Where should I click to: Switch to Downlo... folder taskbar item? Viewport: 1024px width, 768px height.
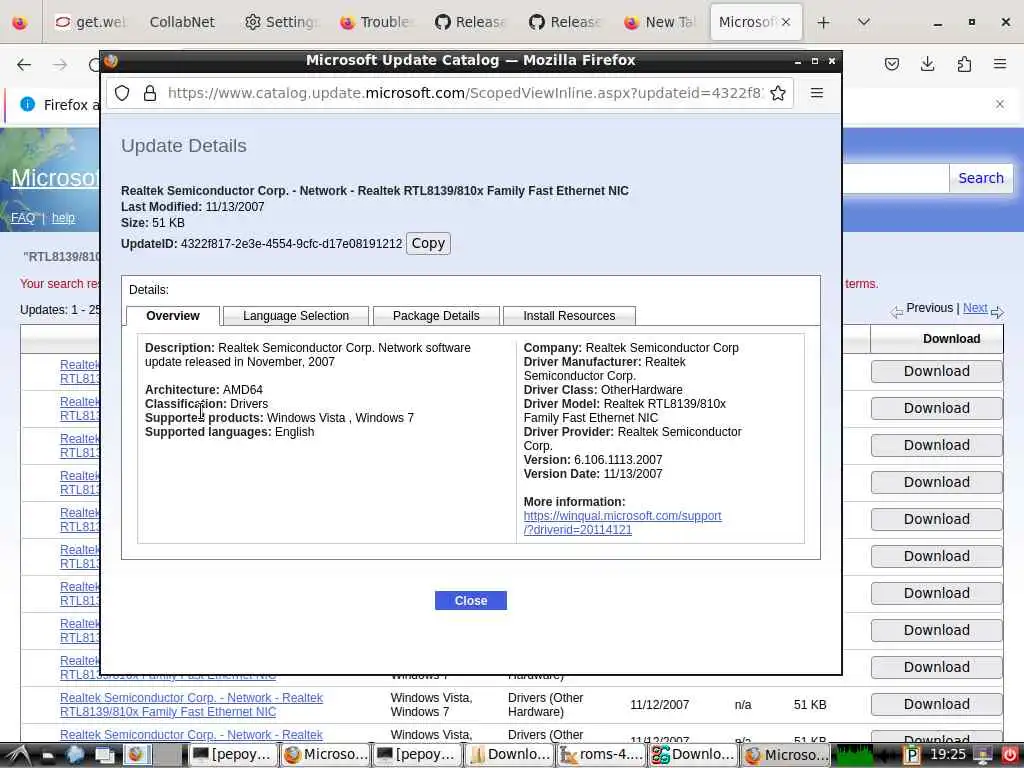click(x=510, y=755)
